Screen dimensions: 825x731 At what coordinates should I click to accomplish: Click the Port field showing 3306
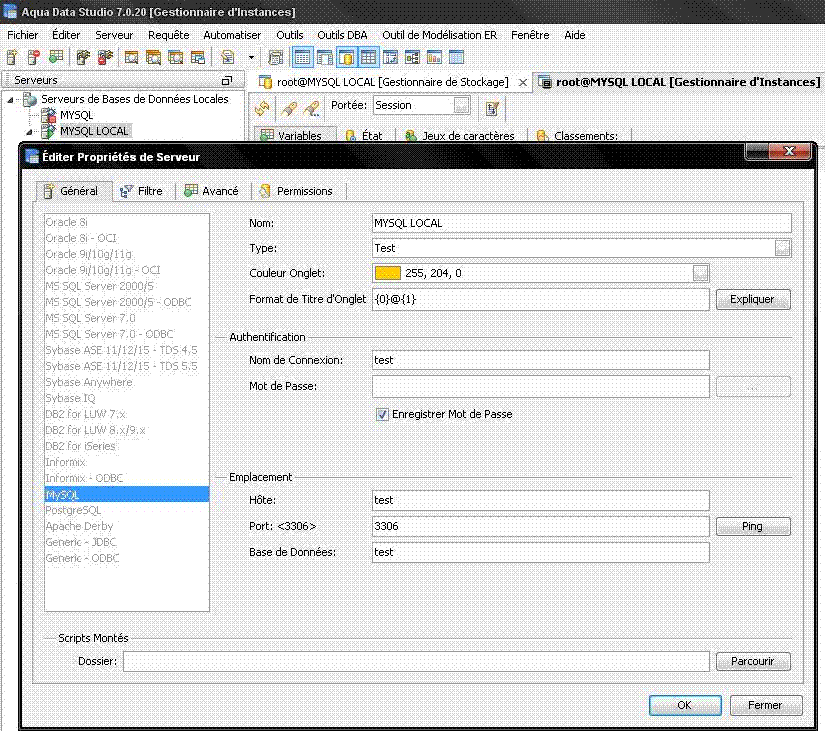[x=540, y=526]
